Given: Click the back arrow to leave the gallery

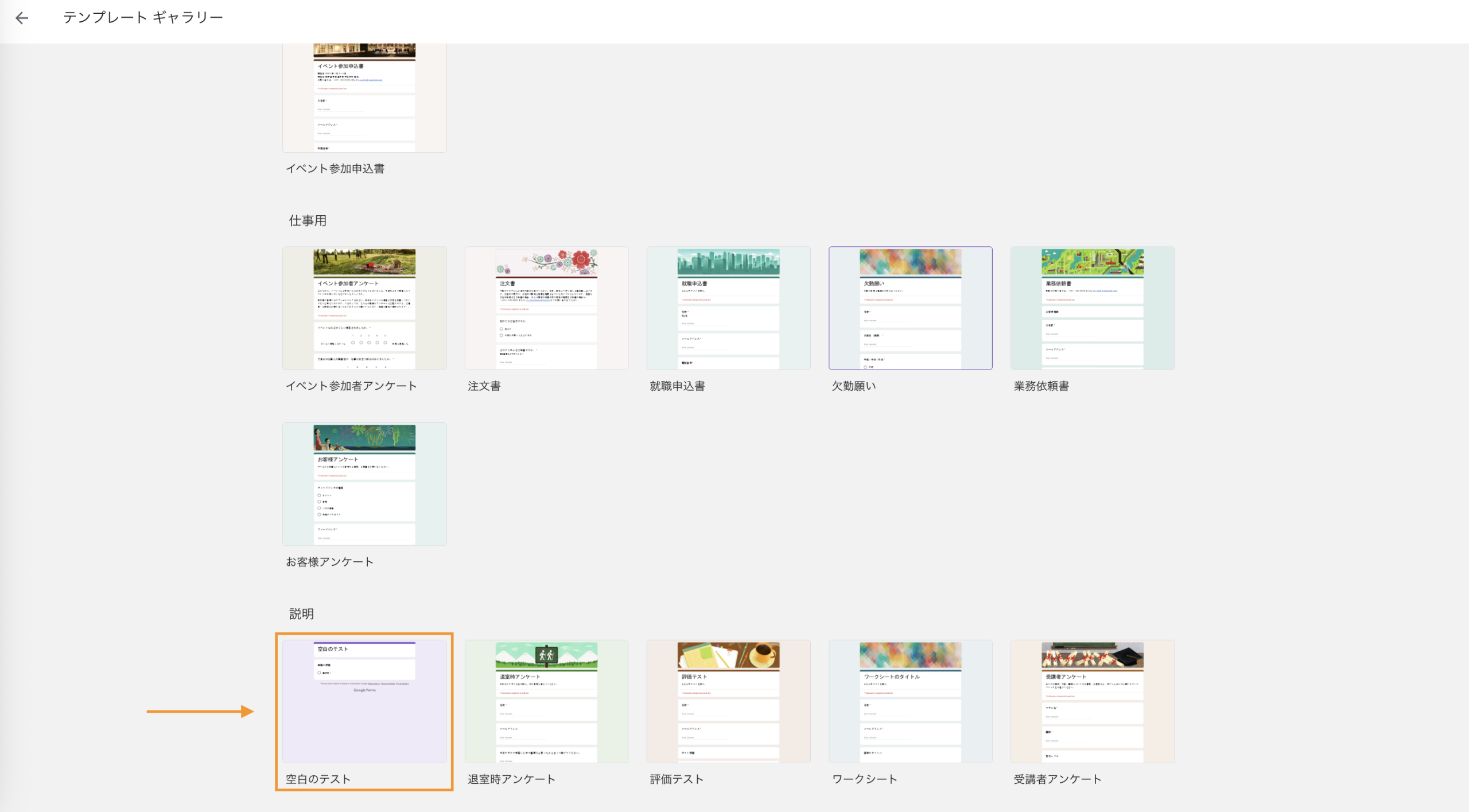Looking at the screenshot, I should (x=22, y=18).
